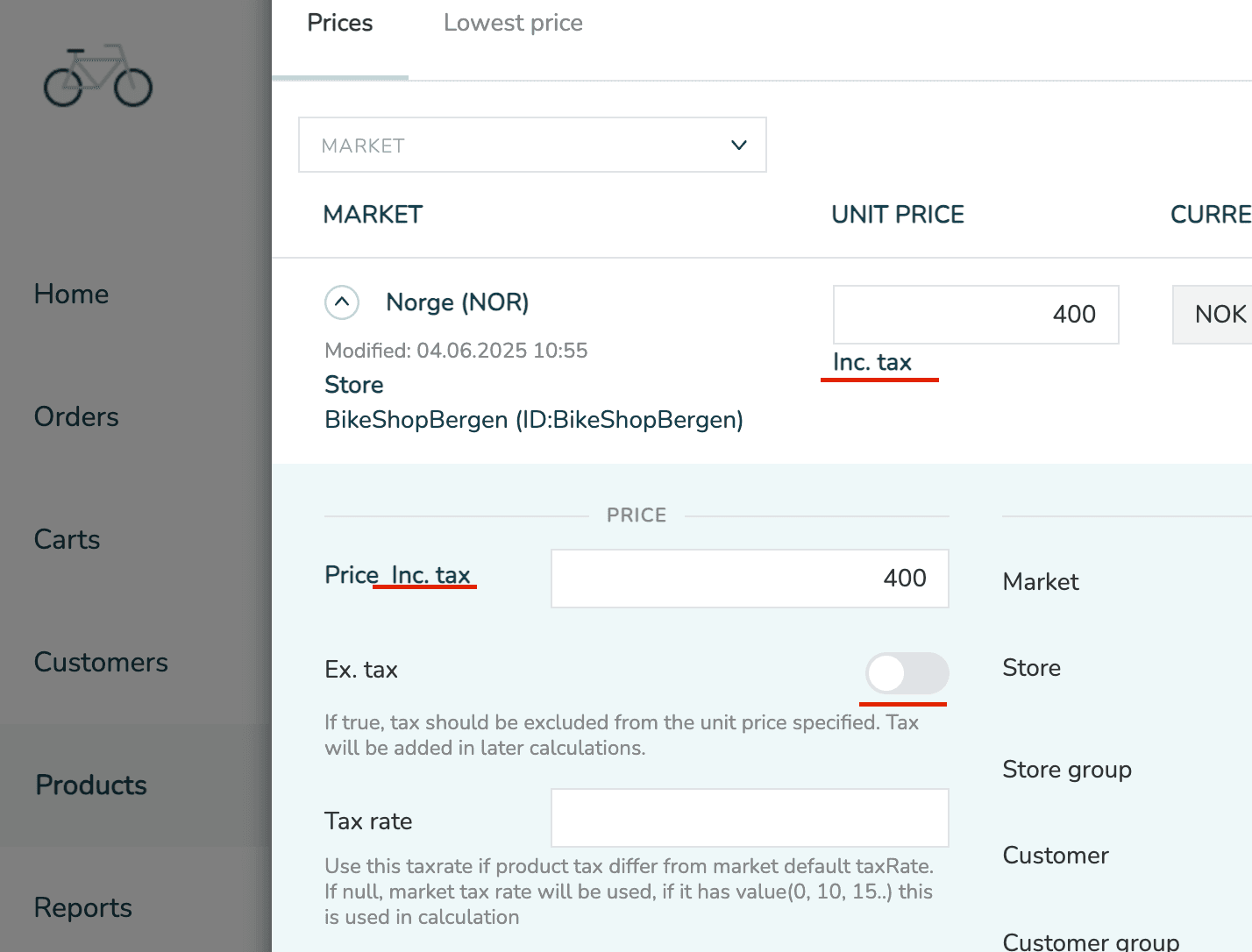1252x952 pixels.
Task: Open the Reports section
Action: [x=83, y=908]
